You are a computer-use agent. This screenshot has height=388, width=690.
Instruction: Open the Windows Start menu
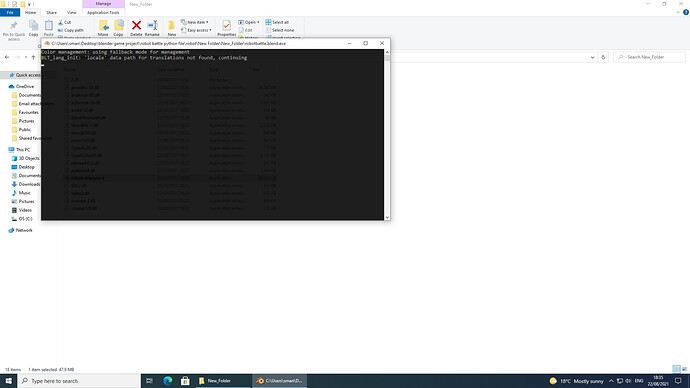[8, 381]
